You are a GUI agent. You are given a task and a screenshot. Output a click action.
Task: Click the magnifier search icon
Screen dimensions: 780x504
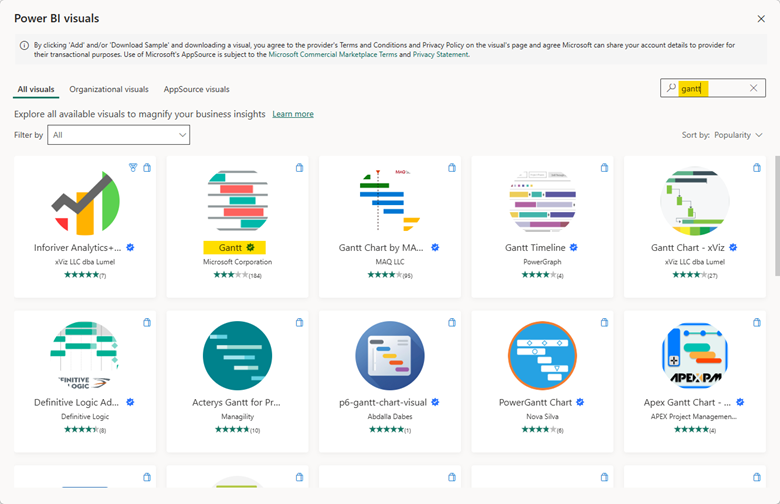click(671, 88)
